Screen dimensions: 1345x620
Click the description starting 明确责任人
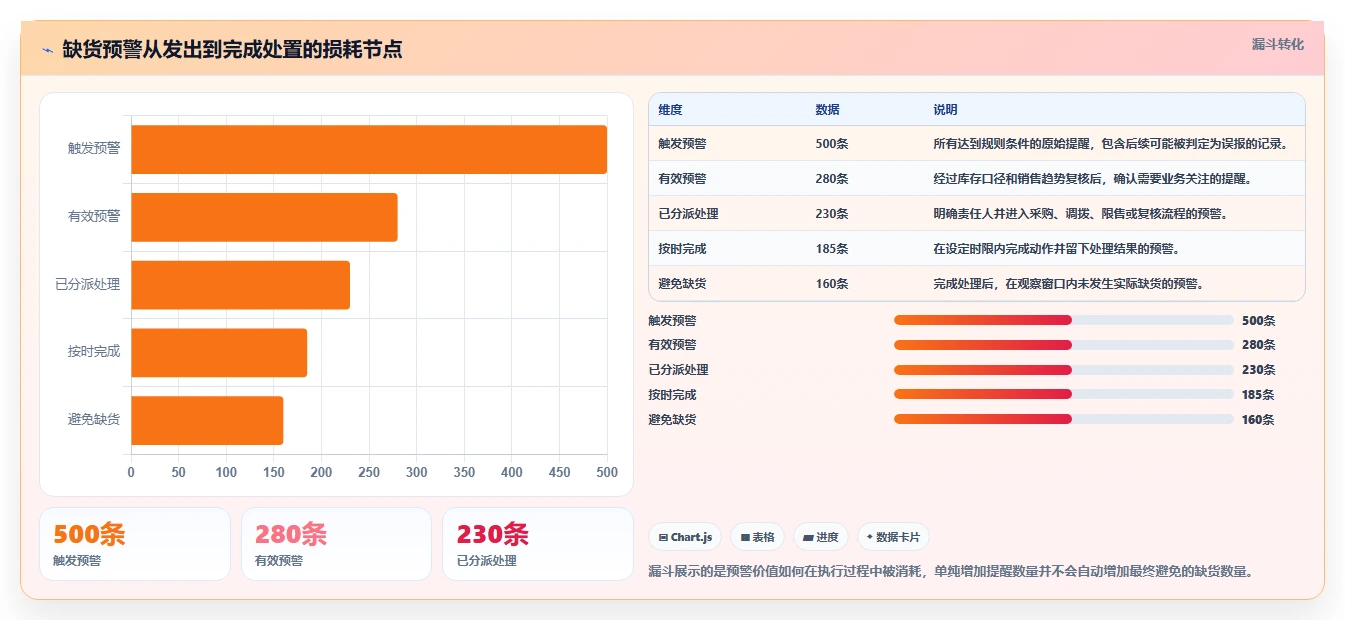click(1080, 214)
